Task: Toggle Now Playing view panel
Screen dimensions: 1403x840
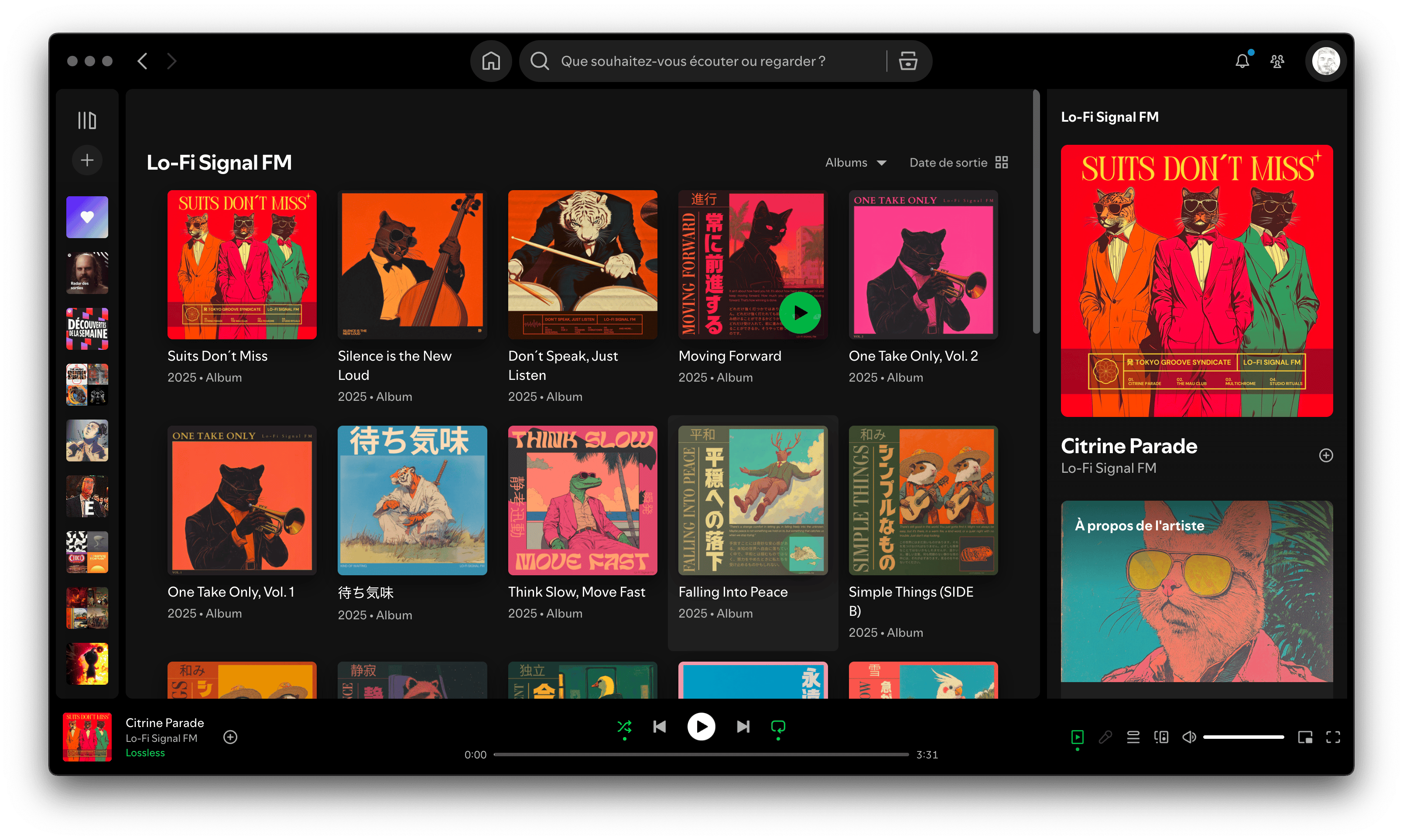Action: click(x=1077, y=737)
